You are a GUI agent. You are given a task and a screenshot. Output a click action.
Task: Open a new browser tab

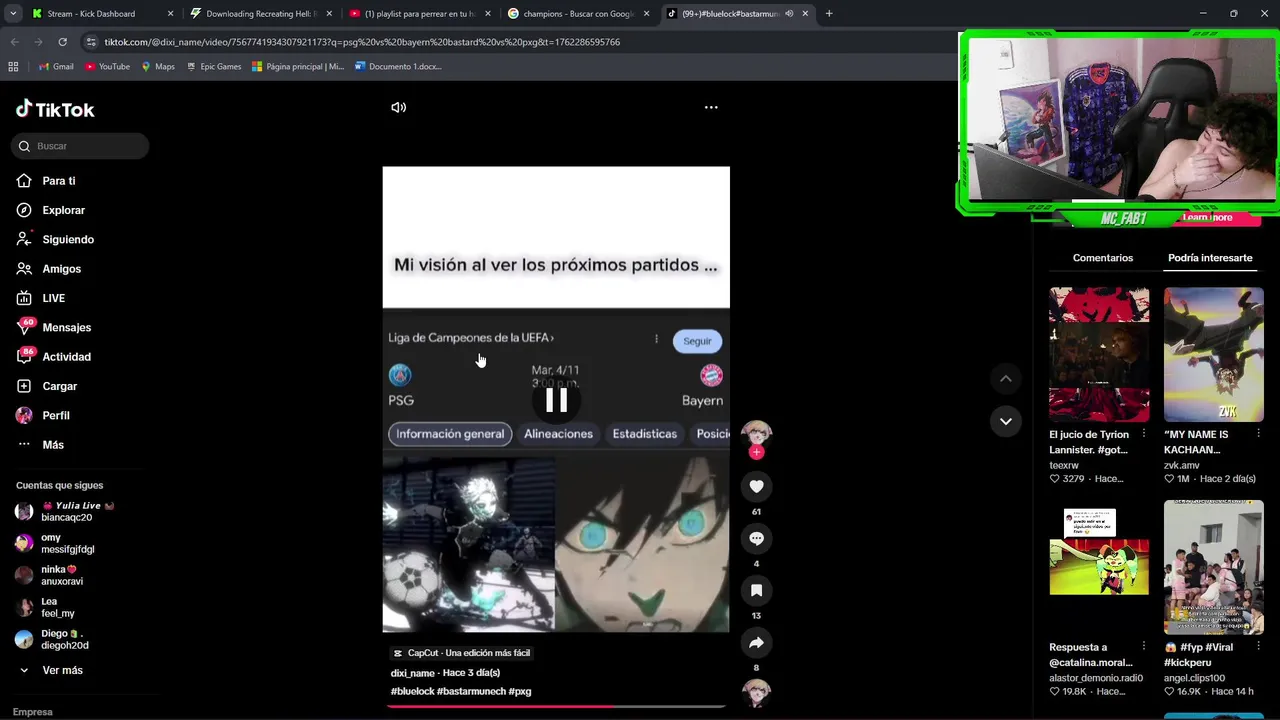click(x=829, y=14)
